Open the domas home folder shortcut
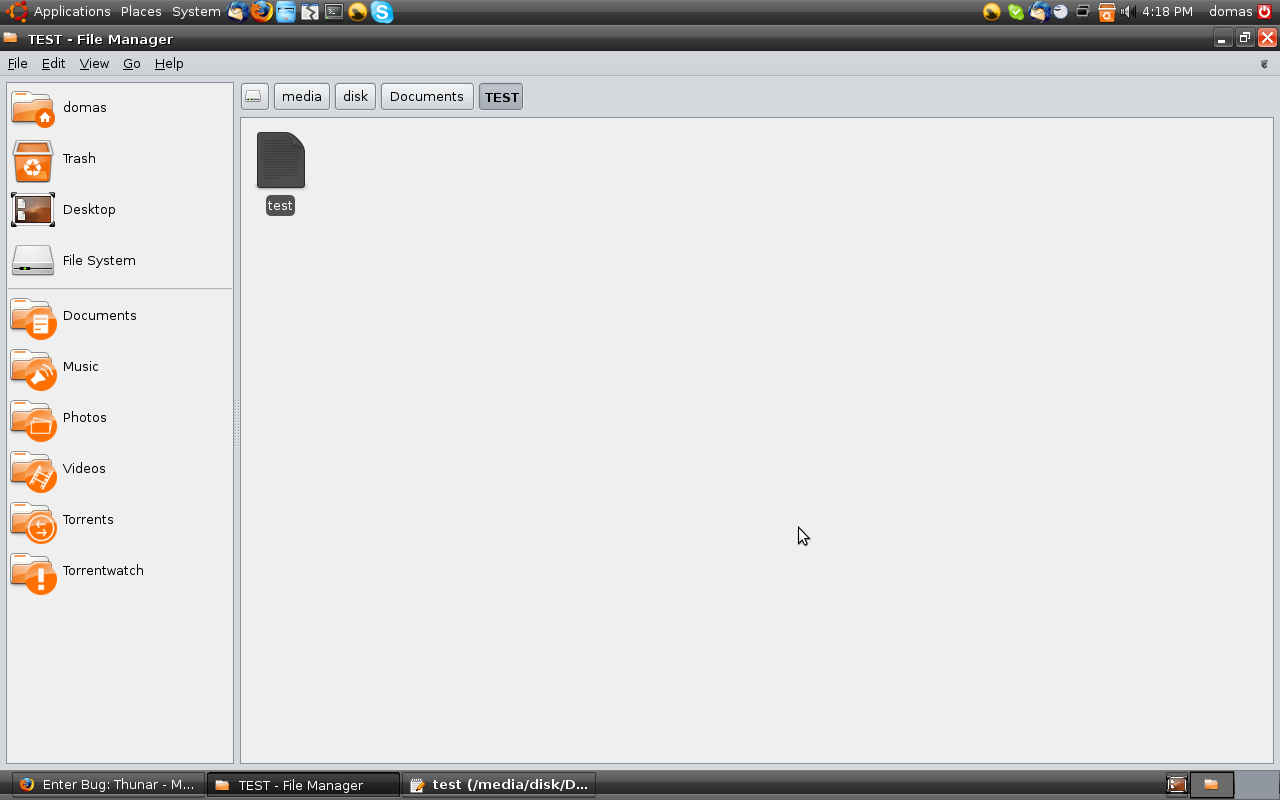 coord(60,108)
